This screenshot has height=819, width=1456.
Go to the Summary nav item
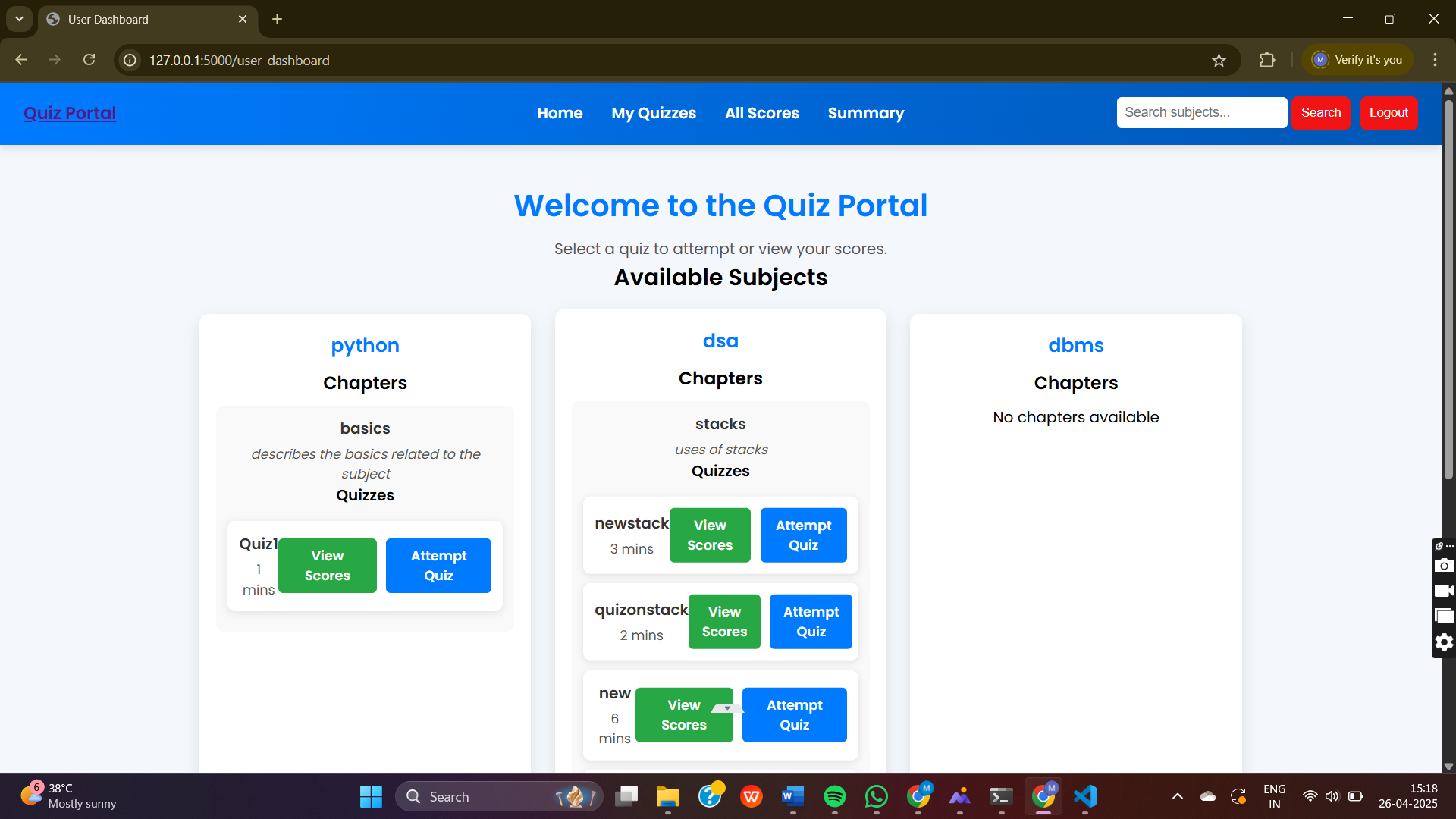click(865, 113)
